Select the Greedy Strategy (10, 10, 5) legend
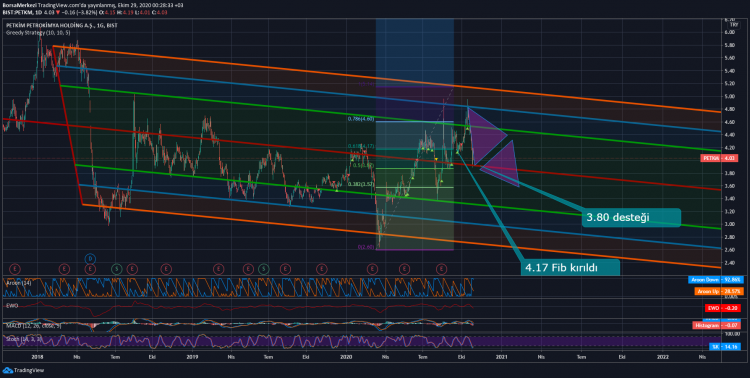The width and height of the screenshot is (750, 378). (38, 33)
